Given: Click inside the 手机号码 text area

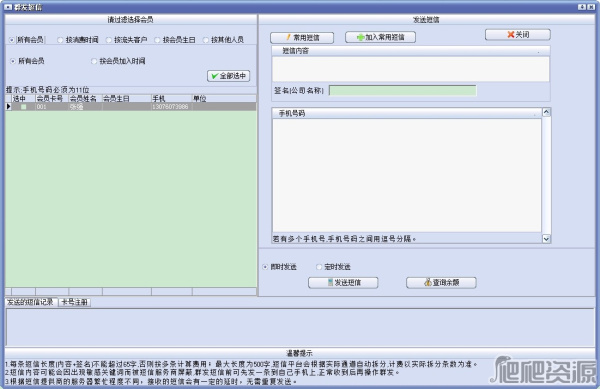Looking at the screenshot, I should 407,175.
